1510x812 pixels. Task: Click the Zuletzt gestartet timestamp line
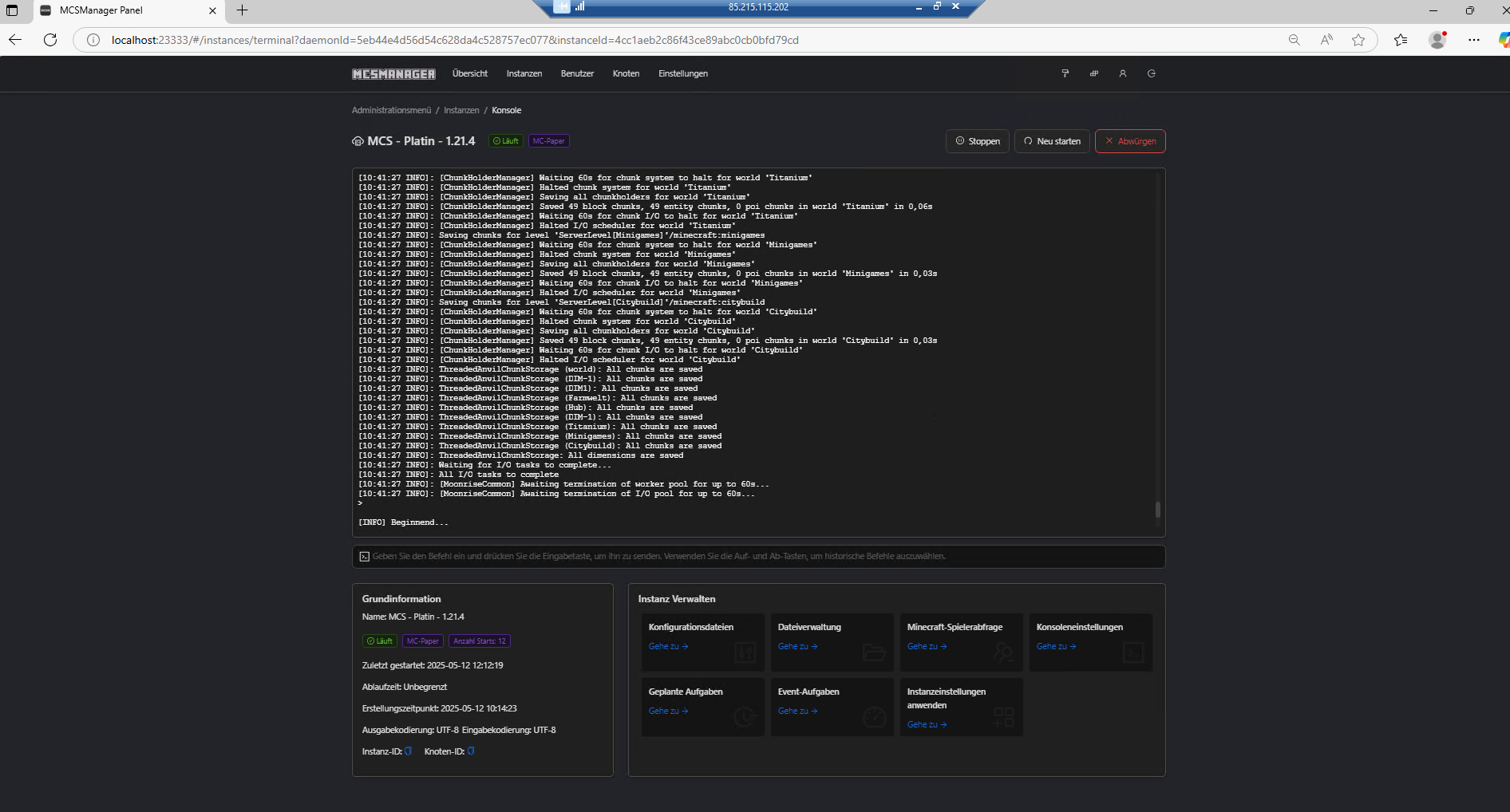point(433,665)
